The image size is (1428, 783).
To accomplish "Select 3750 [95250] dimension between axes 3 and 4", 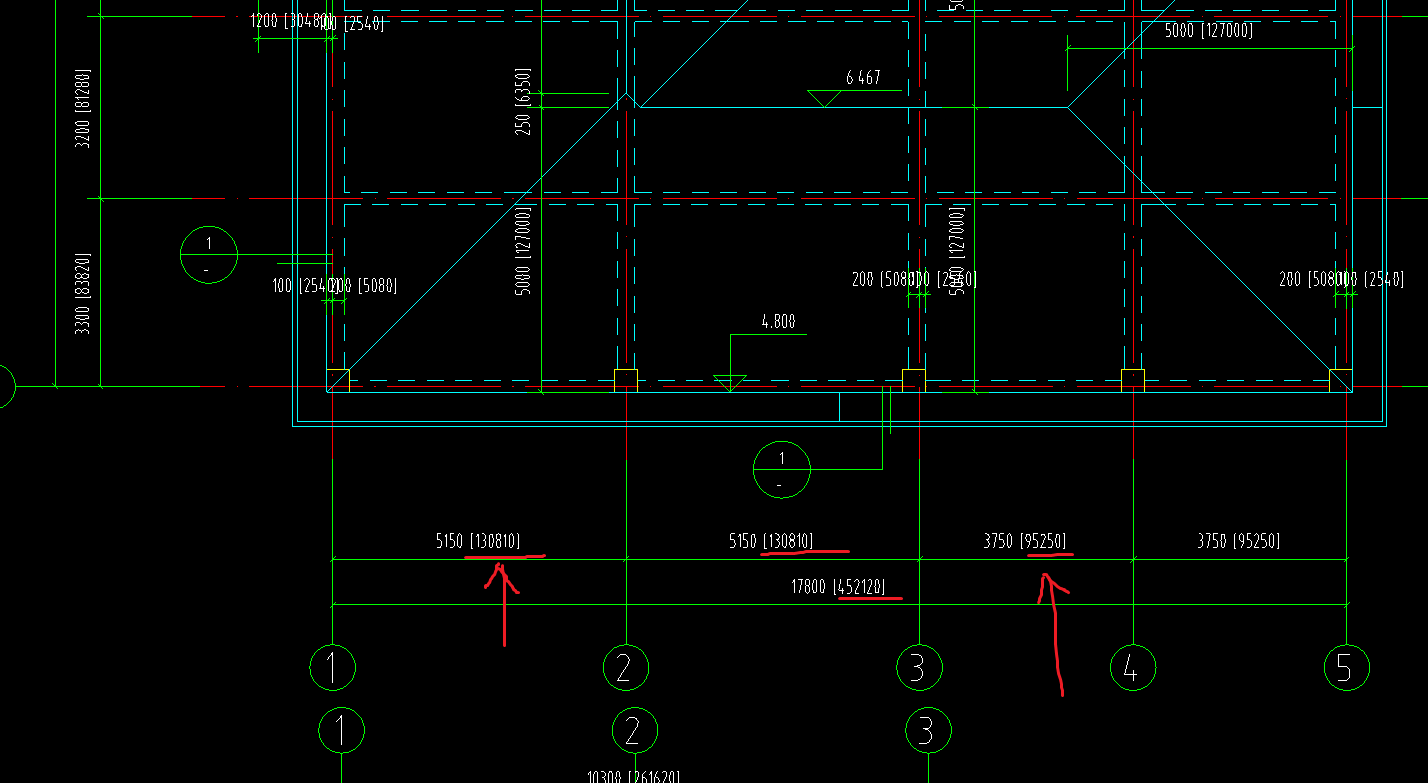I will coord(1024,541).
